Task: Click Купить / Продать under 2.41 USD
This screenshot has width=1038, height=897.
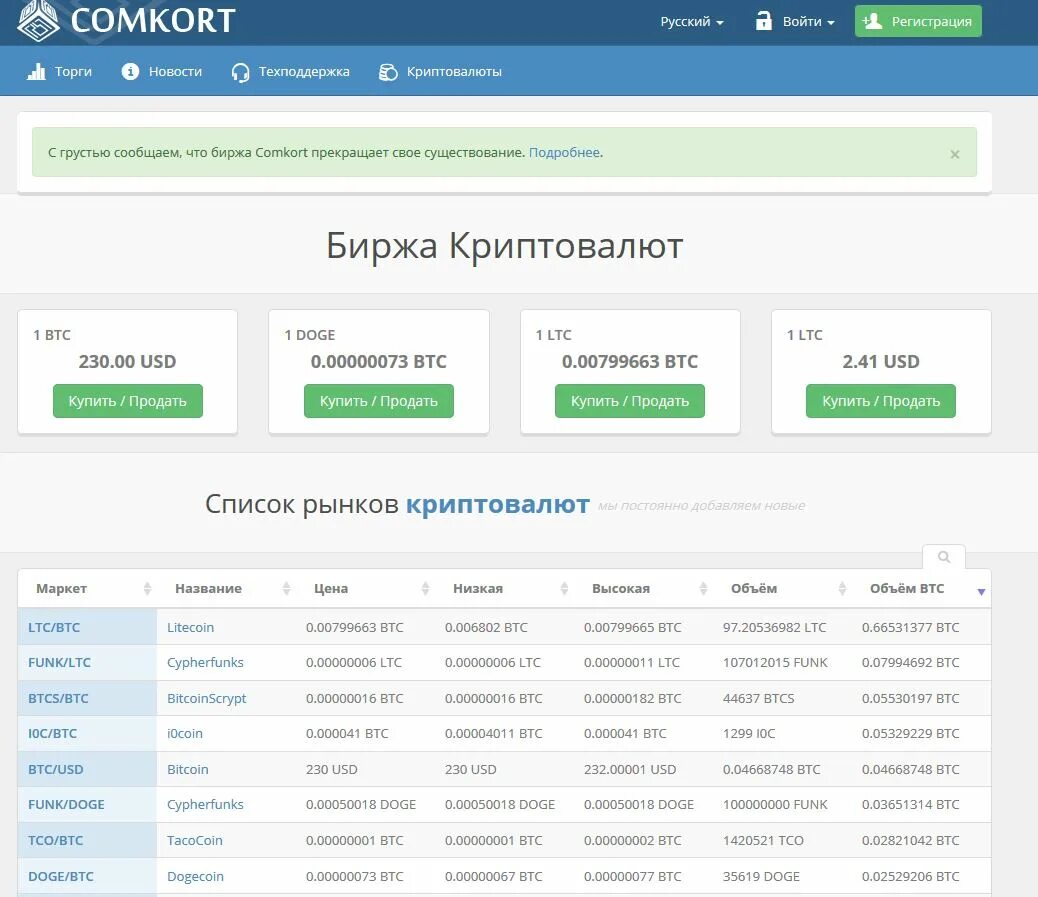Action: point(880,401)
